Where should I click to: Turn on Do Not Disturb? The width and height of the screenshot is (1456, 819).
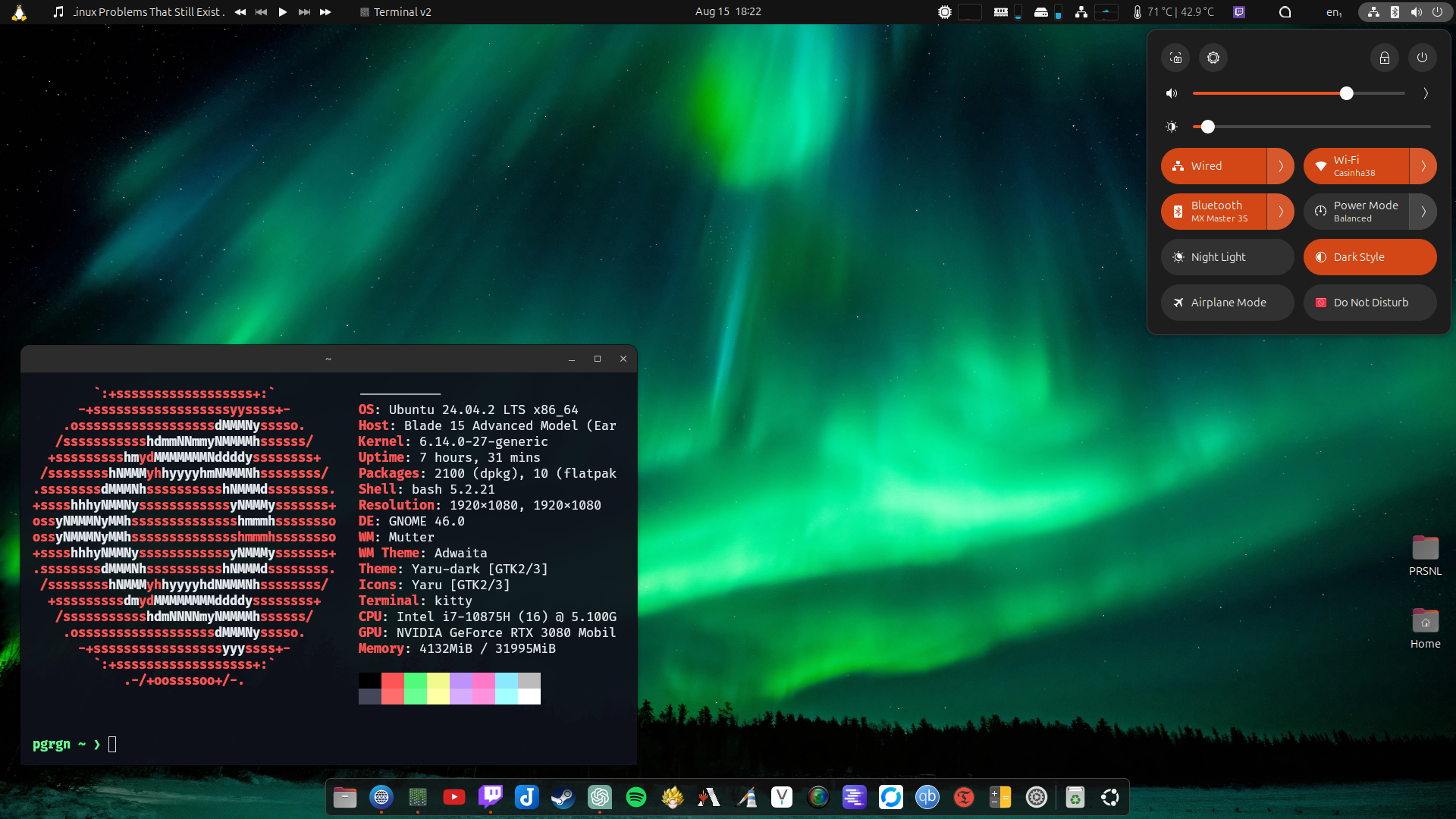[x=1369, y=302]
